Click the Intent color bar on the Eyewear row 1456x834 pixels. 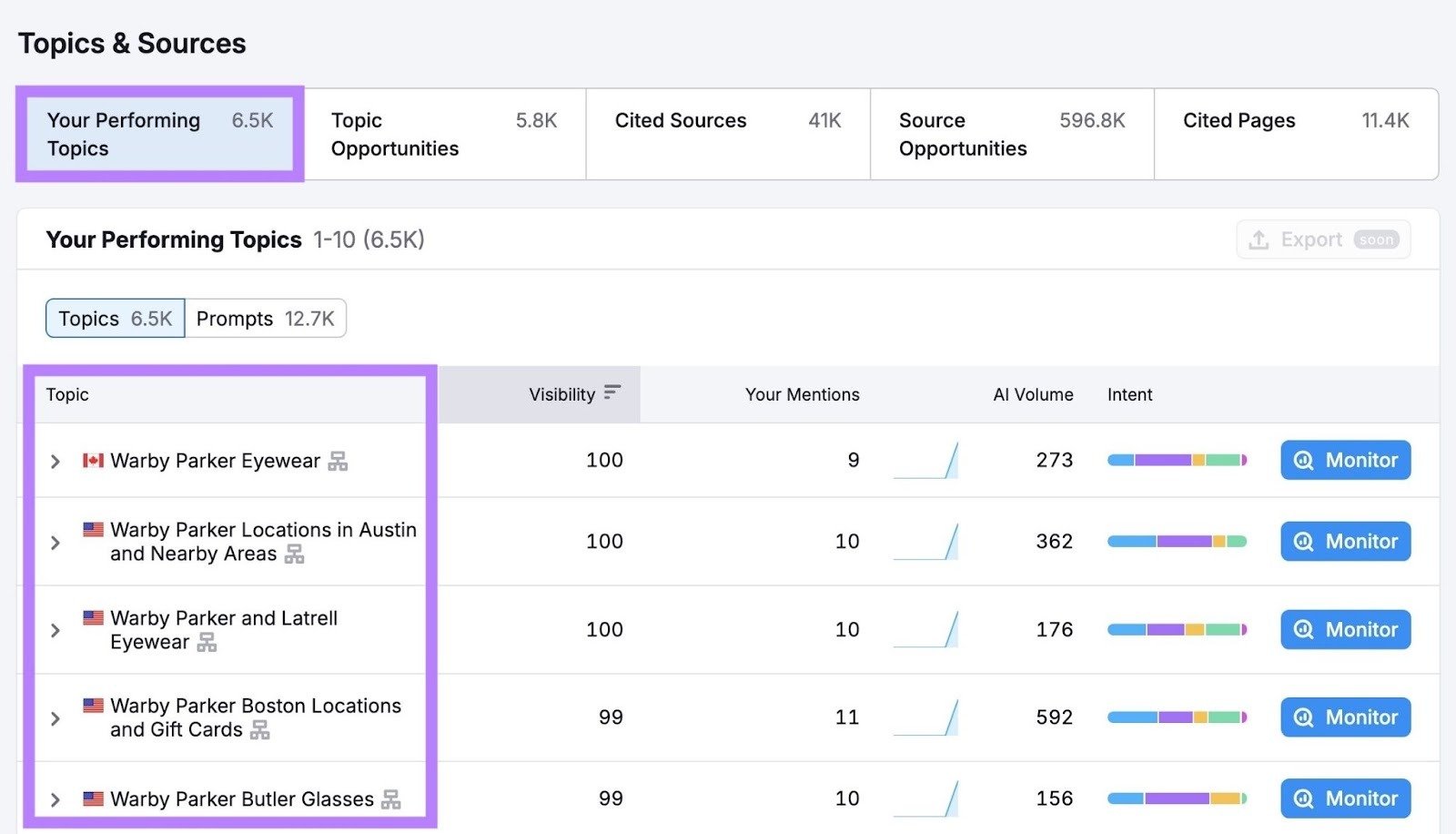pos(1176,461)
